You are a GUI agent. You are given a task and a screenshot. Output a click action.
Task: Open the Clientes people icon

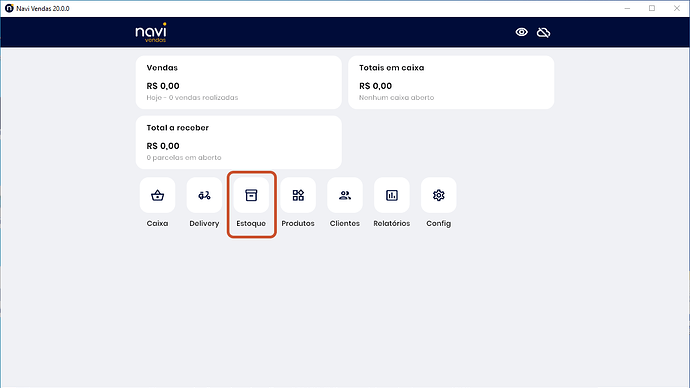pos(345,195)
